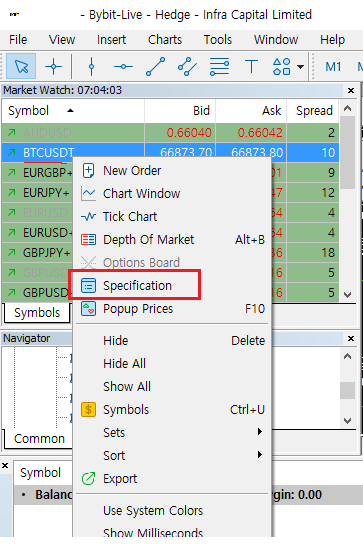This screenshot has height=548, width=363.
Task: Toggle Use System Colors option
Action: [172, 511]
